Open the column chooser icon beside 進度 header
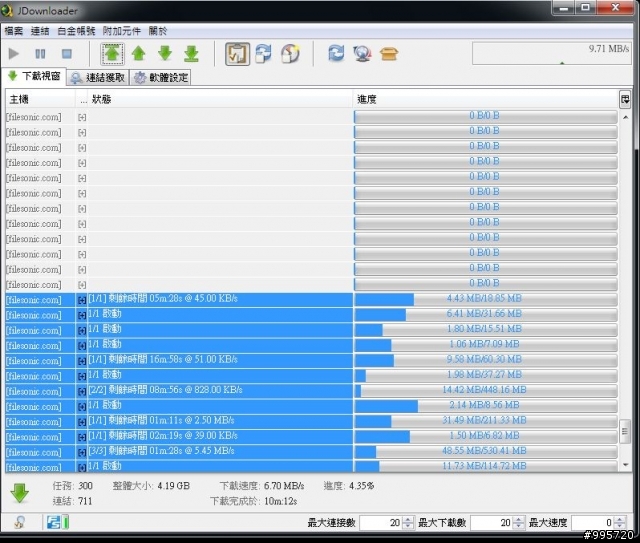 click(624, 99)
